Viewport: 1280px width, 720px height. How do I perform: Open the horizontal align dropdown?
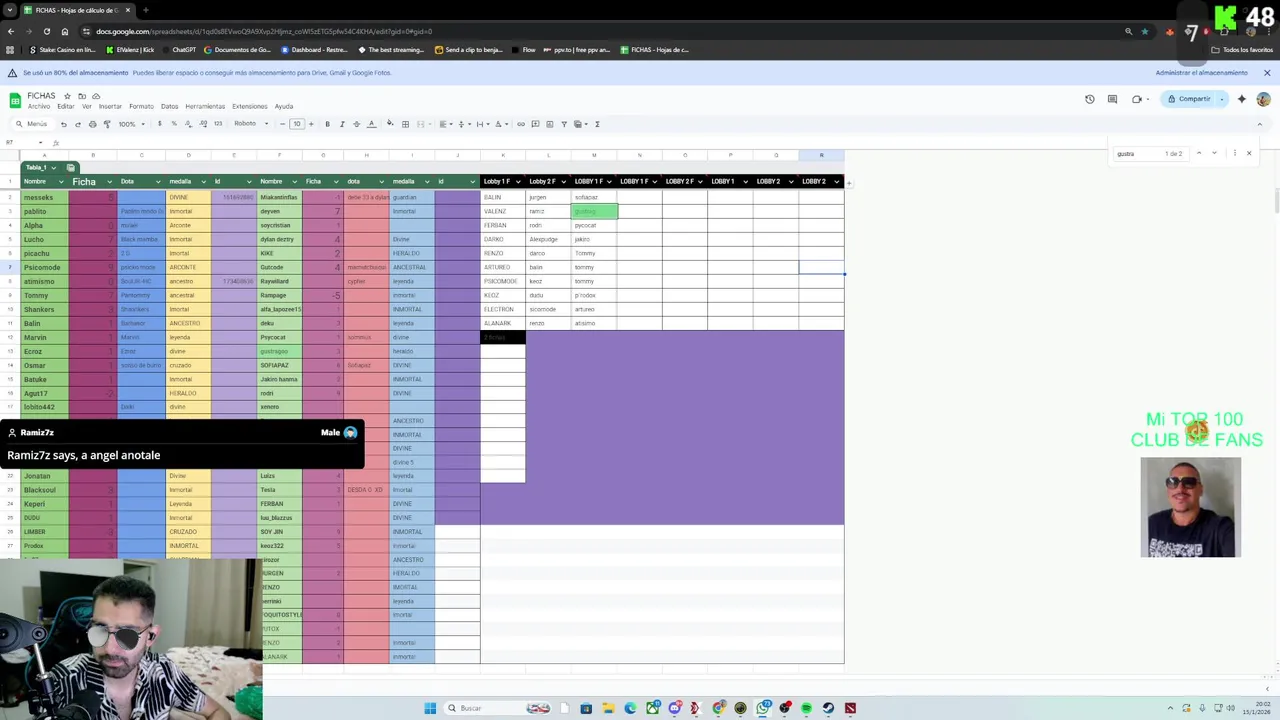point(446,124)
